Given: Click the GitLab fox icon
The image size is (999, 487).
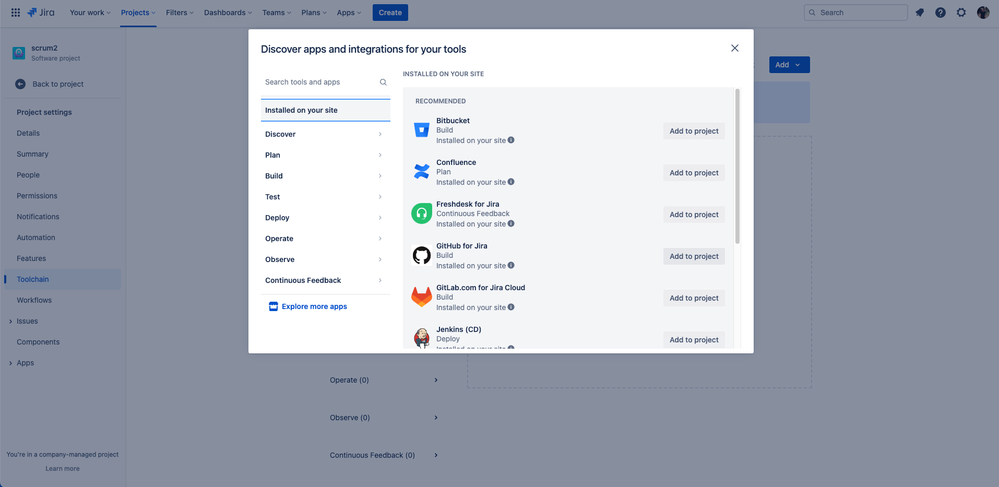Looking at the screenshot, I should (421, 298).
